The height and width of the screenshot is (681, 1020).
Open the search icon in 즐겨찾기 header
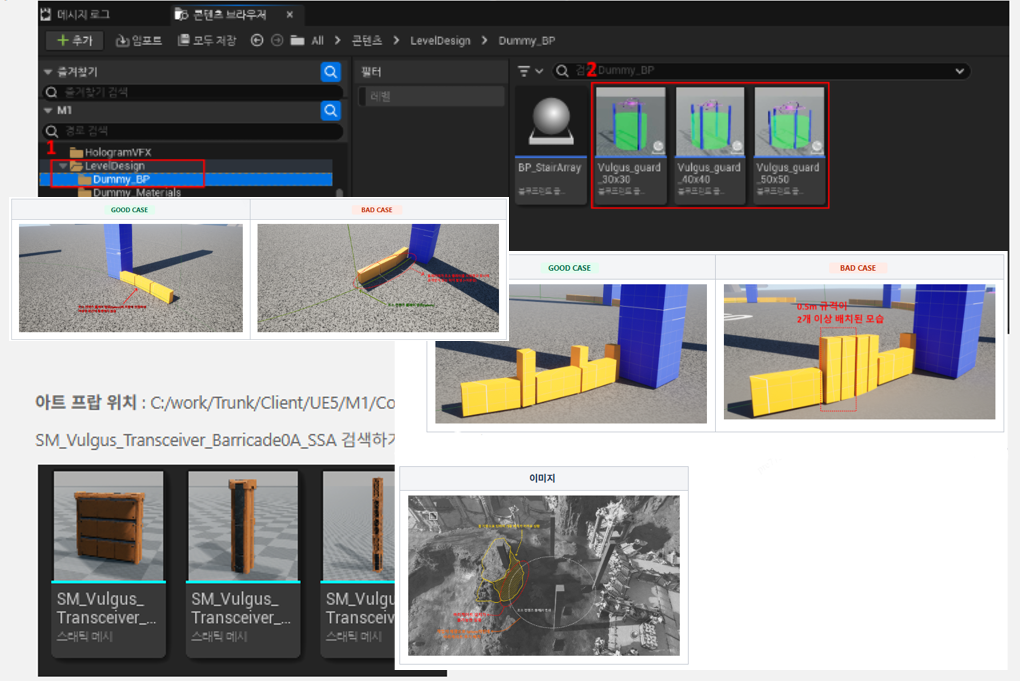[x=331, y=72]
